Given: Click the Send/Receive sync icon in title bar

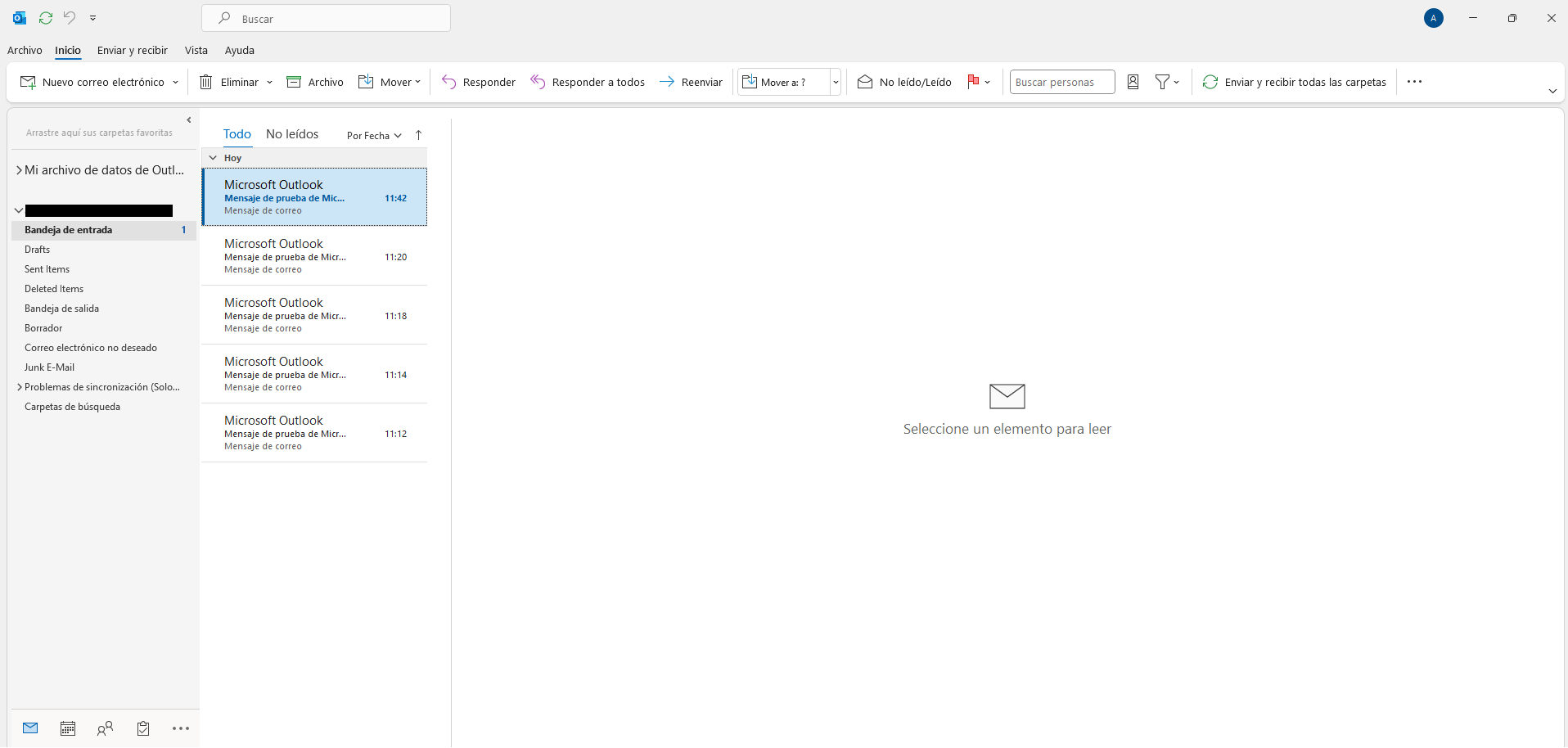Looking at the screenshot, I should (46, 18).
